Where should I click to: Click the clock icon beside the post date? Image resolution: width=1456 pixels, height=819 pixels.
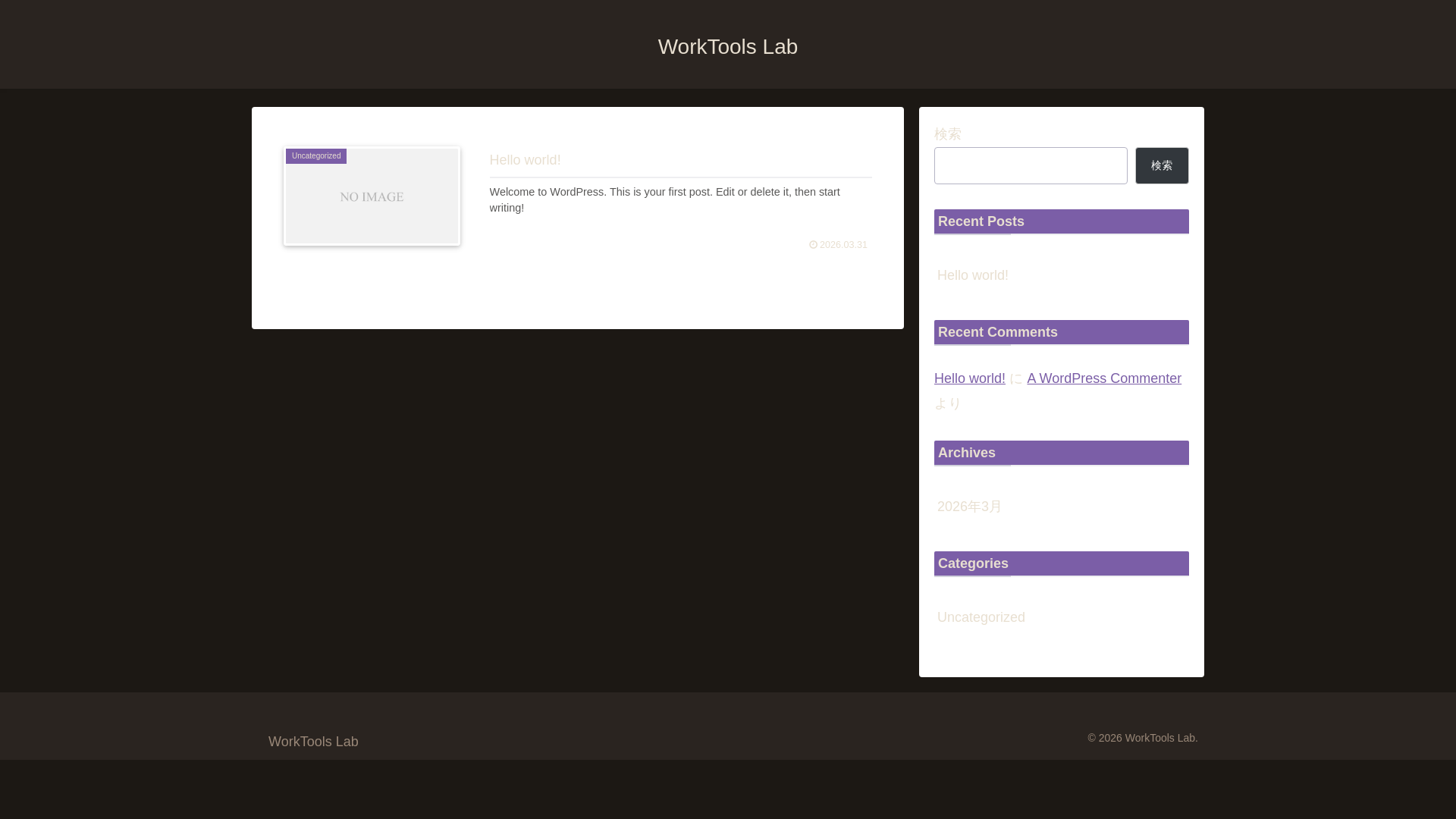point(813,245)
